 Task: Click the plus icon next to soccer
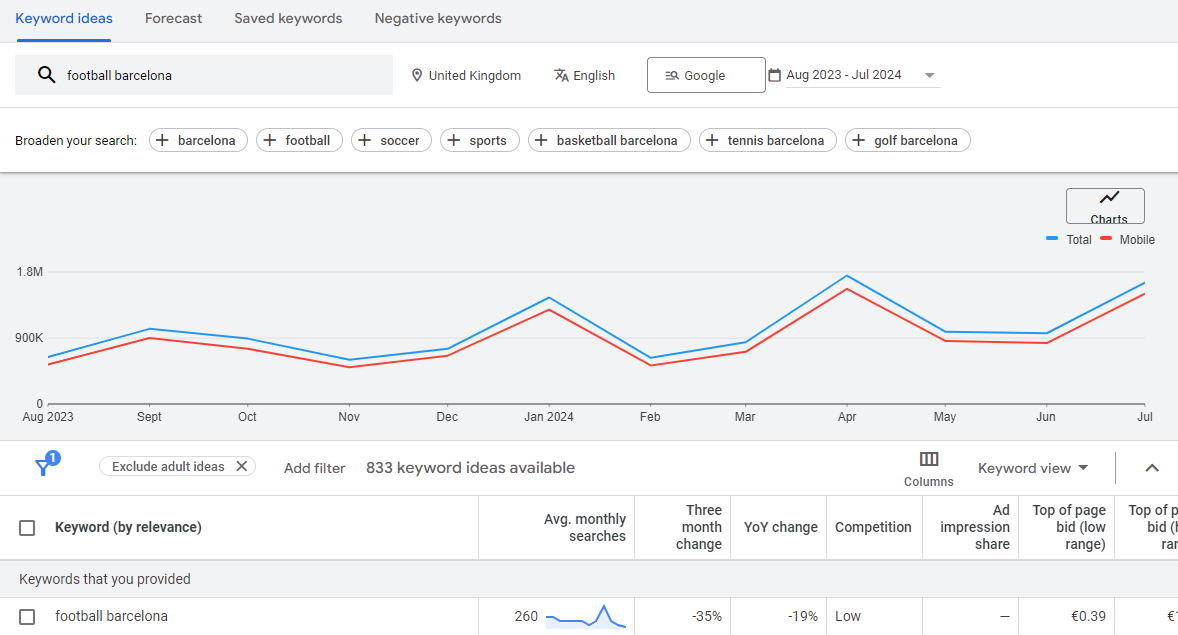coord(364,140)
